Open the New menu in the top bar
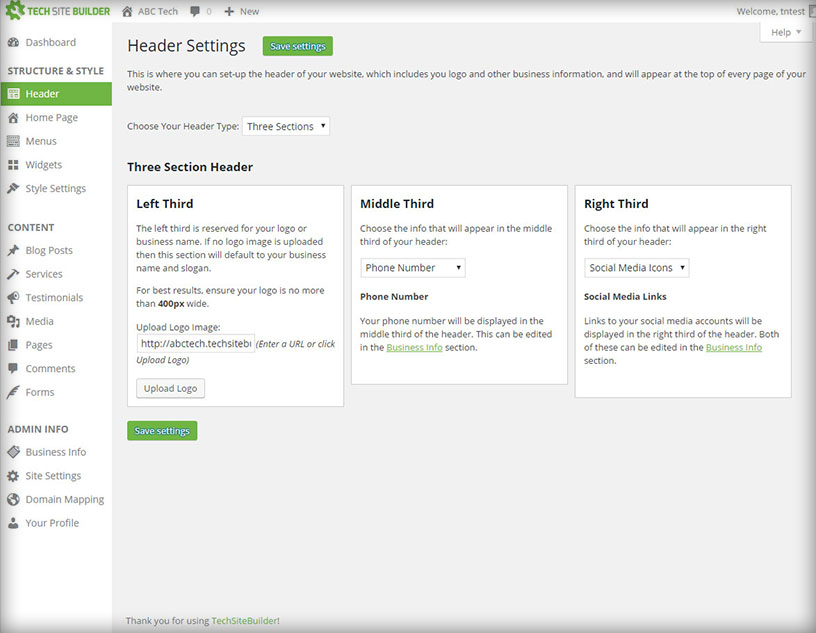Image resolution: width=816 pixels, height=633 pixels. point(241,11)
